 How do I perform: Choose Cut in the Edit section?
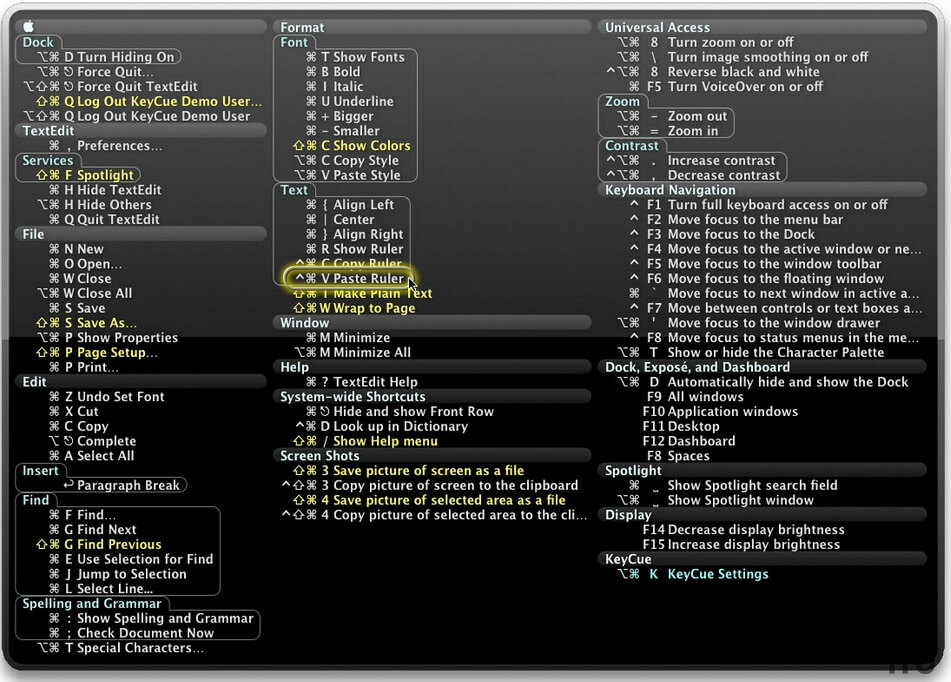click(x=73, y=411)
